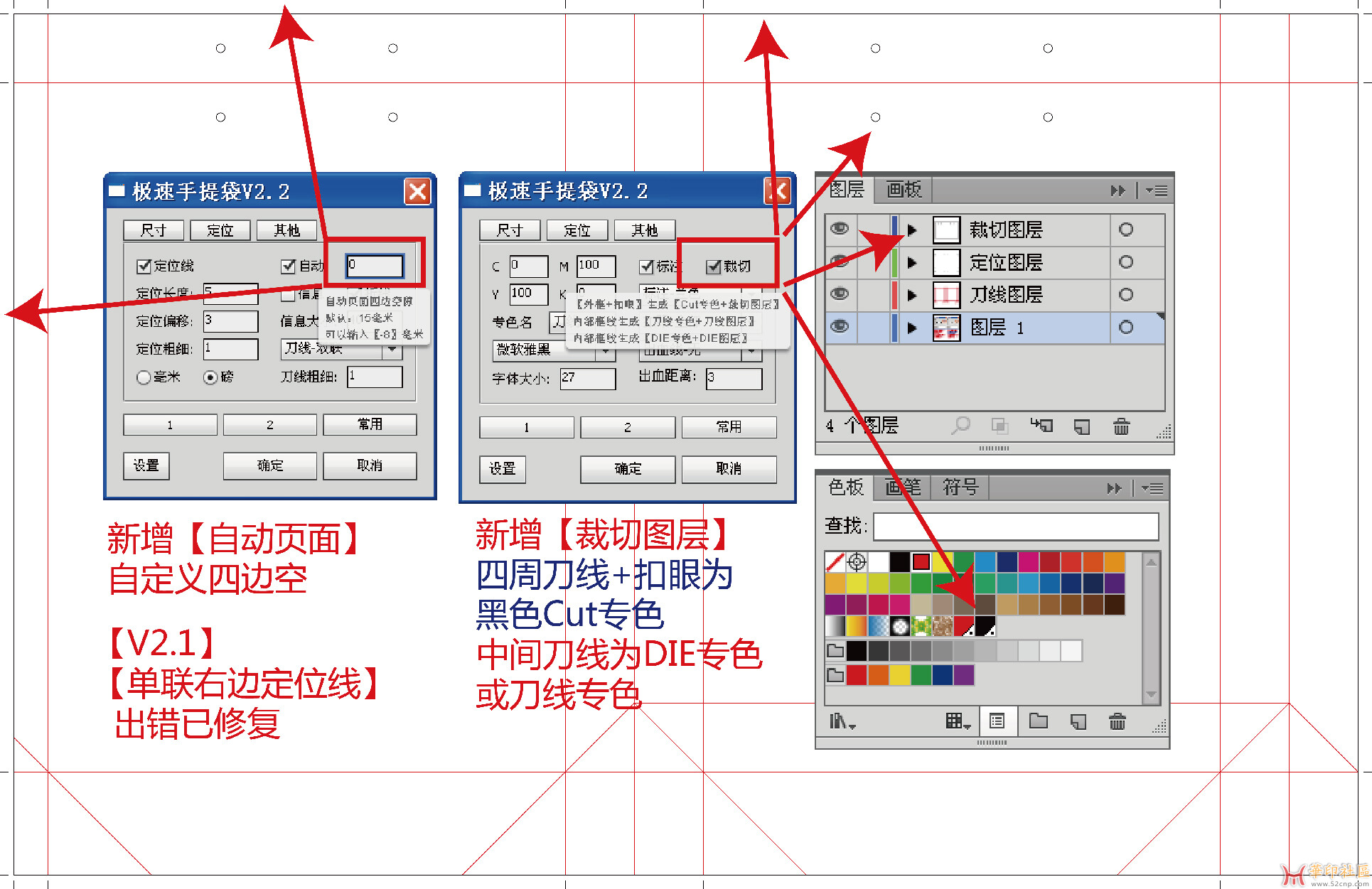This screenshot has height=889, width=1372.
Task: Delete swatch with Swatches trash icon
Action: pyautogui.click(x=1118, y=721)
